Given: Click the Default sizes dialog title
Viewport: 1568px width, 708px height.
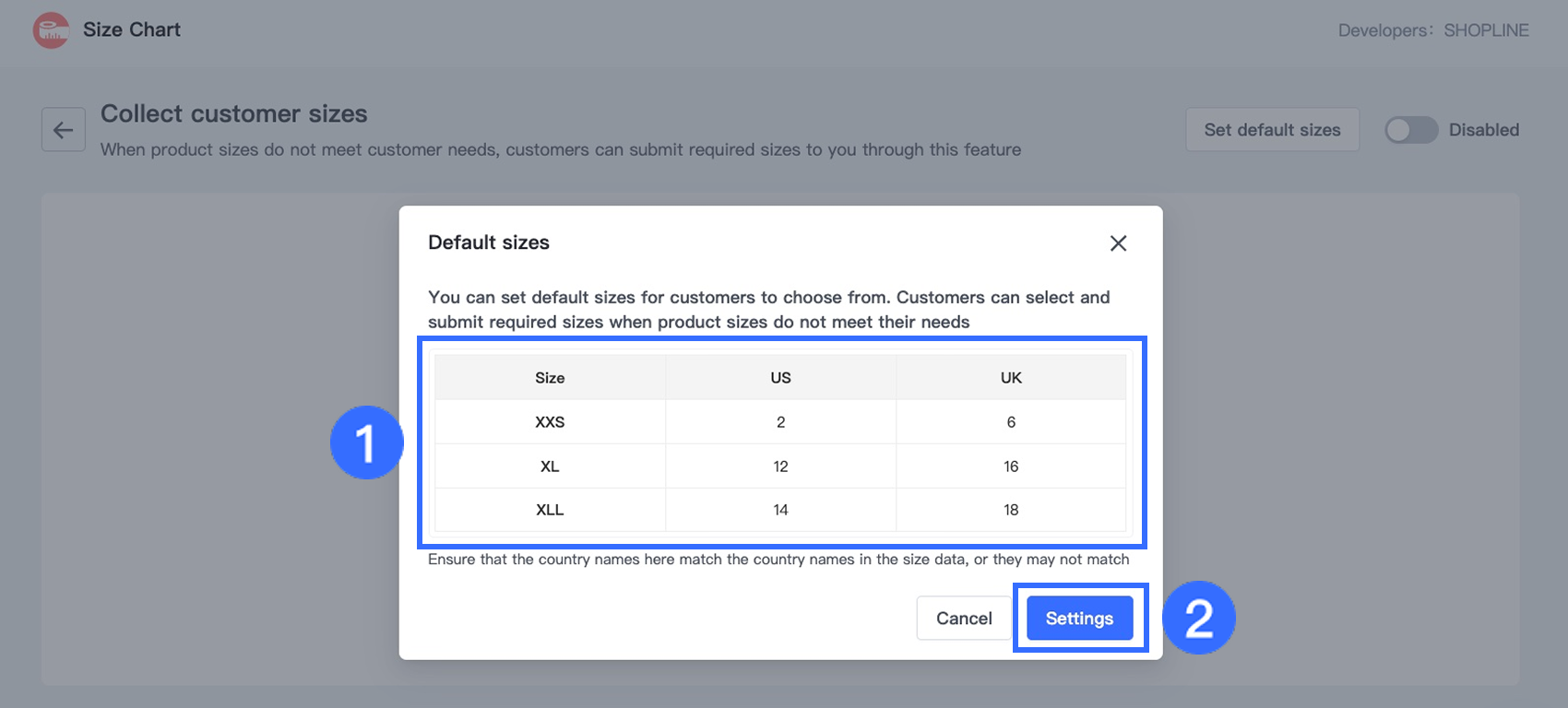Looking at the screenshot, I should tap(489, 242).
